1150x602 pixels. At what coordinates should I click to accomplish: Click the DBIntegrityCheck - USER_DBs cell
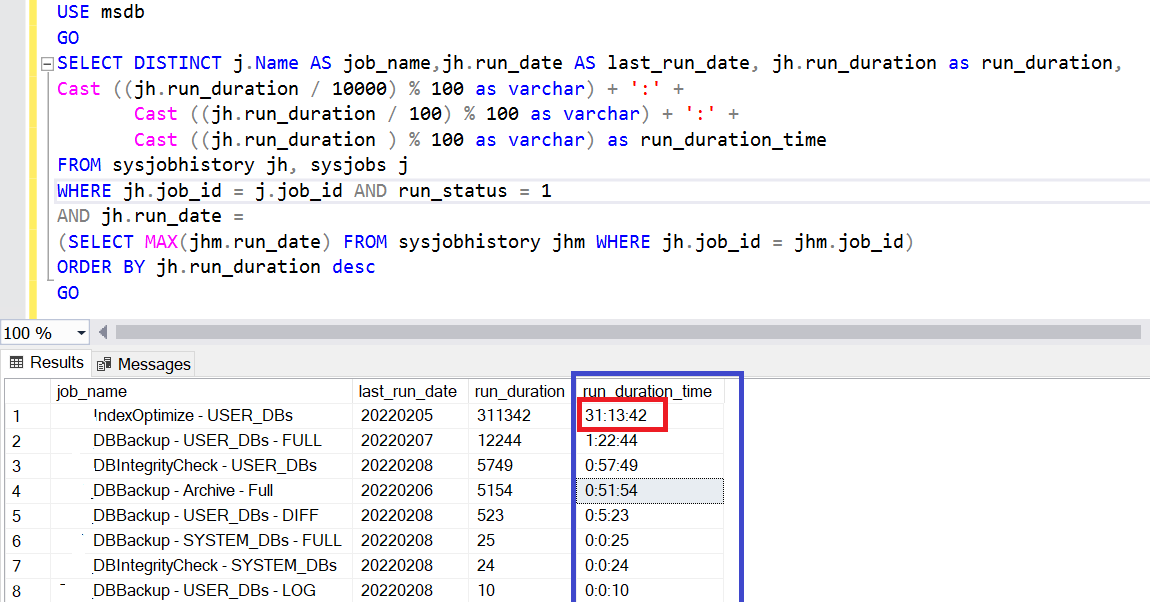click(202, 466)
